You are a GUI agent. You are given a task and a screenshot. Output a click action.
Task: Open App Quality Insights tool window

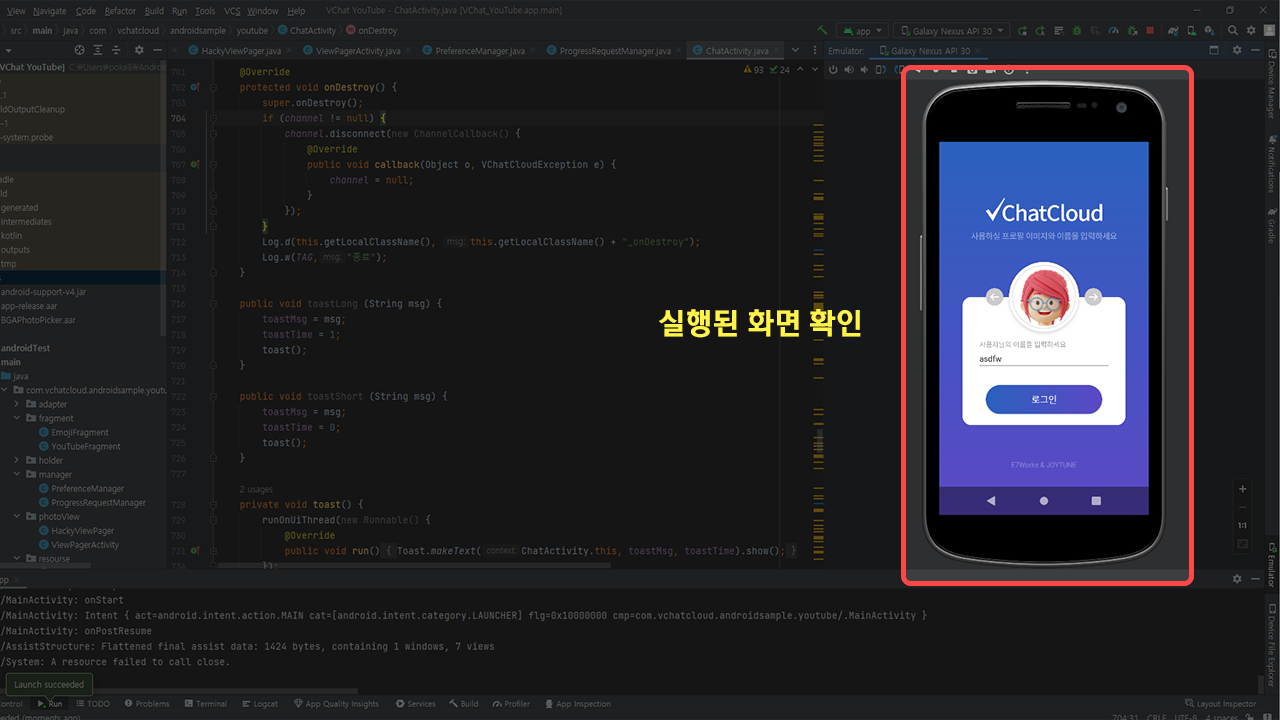tap(336, 703)
